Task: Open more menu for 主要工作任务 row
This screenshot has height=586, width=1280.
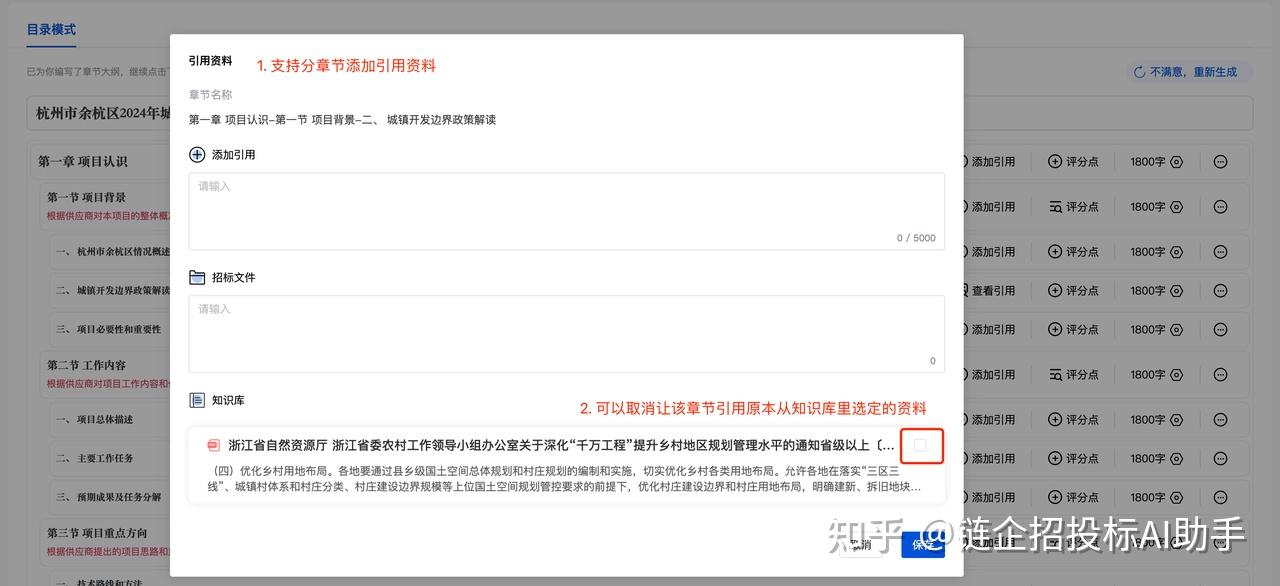Action: click(1220, 459)
